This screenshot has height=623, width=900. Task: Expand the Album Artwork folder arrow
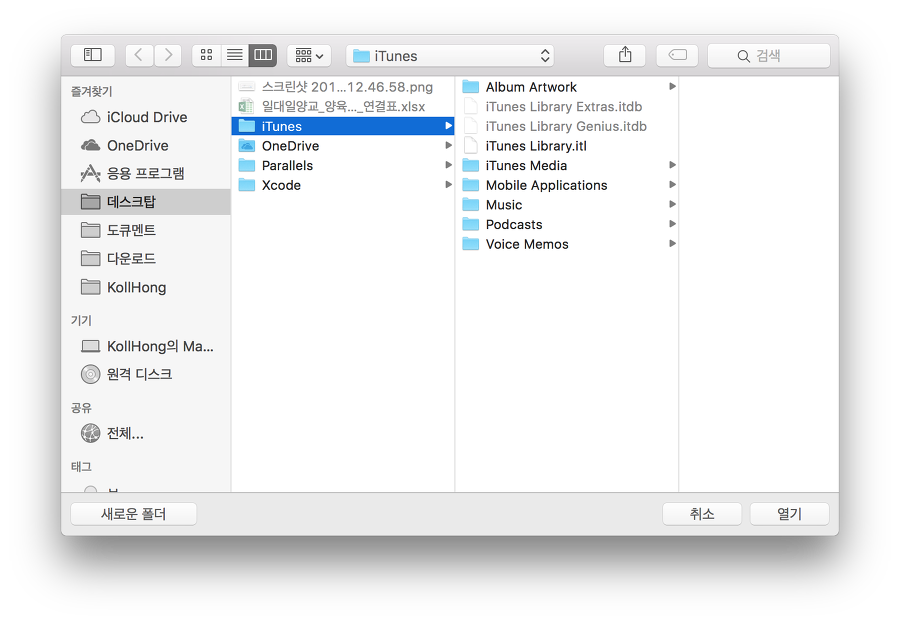(x=672, y=87)
